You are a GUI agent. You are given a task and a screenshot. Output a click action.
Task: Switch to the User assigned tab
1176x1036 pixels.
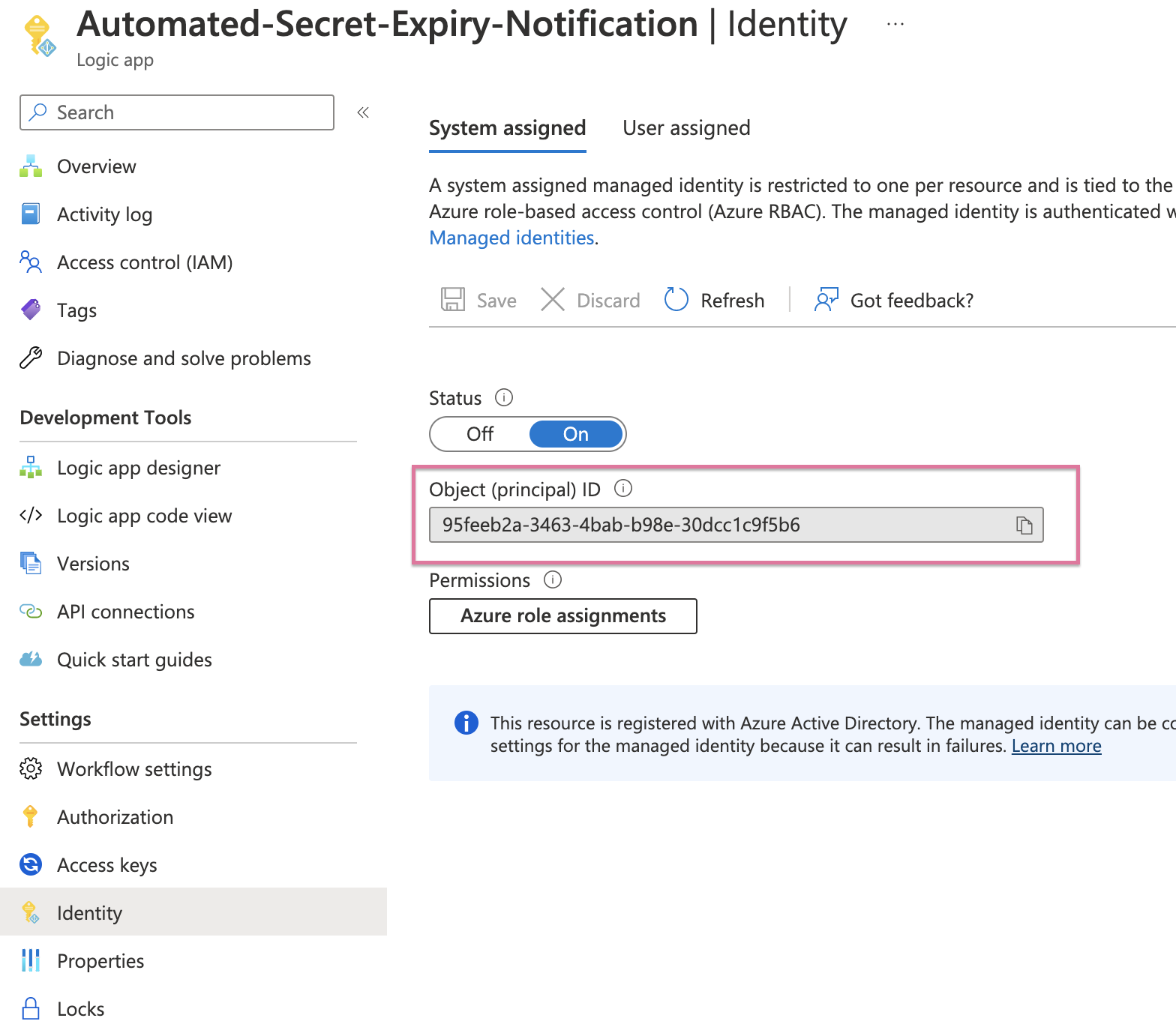point(687,128)
